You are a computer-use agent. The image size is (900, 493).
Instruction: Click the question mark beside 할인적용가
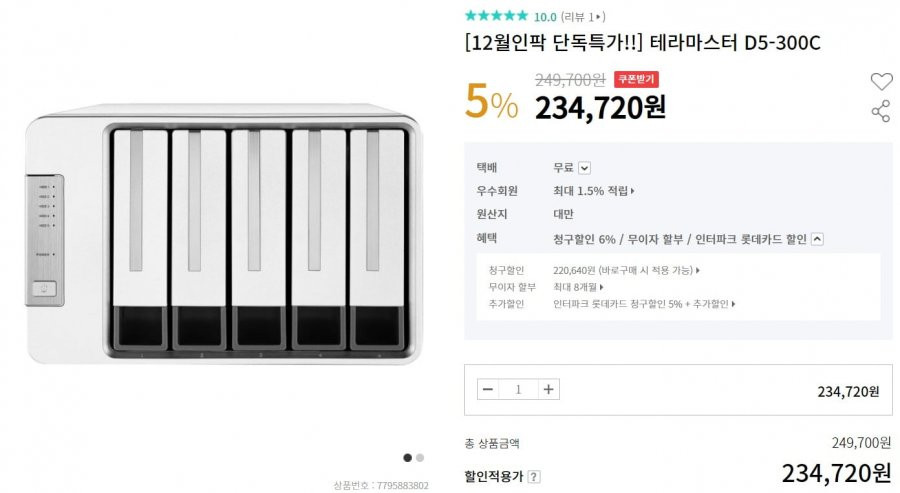coord(534,476)
